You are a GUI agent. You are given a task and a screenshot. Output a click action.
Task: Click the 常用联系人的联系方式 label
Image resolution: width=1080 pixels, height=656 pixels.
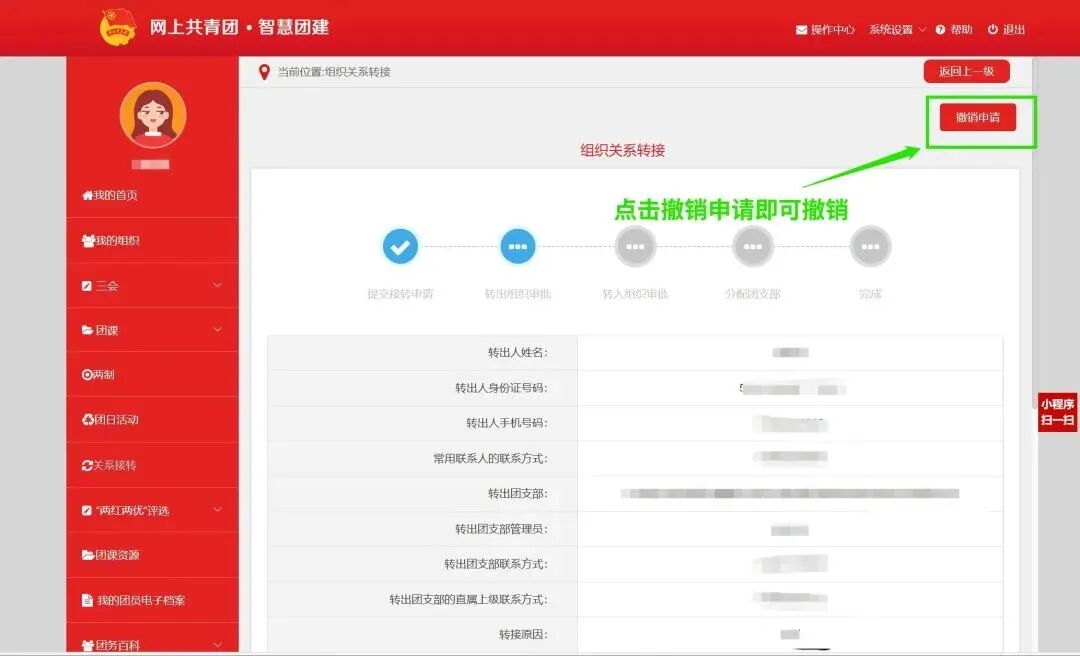[490, 458]
